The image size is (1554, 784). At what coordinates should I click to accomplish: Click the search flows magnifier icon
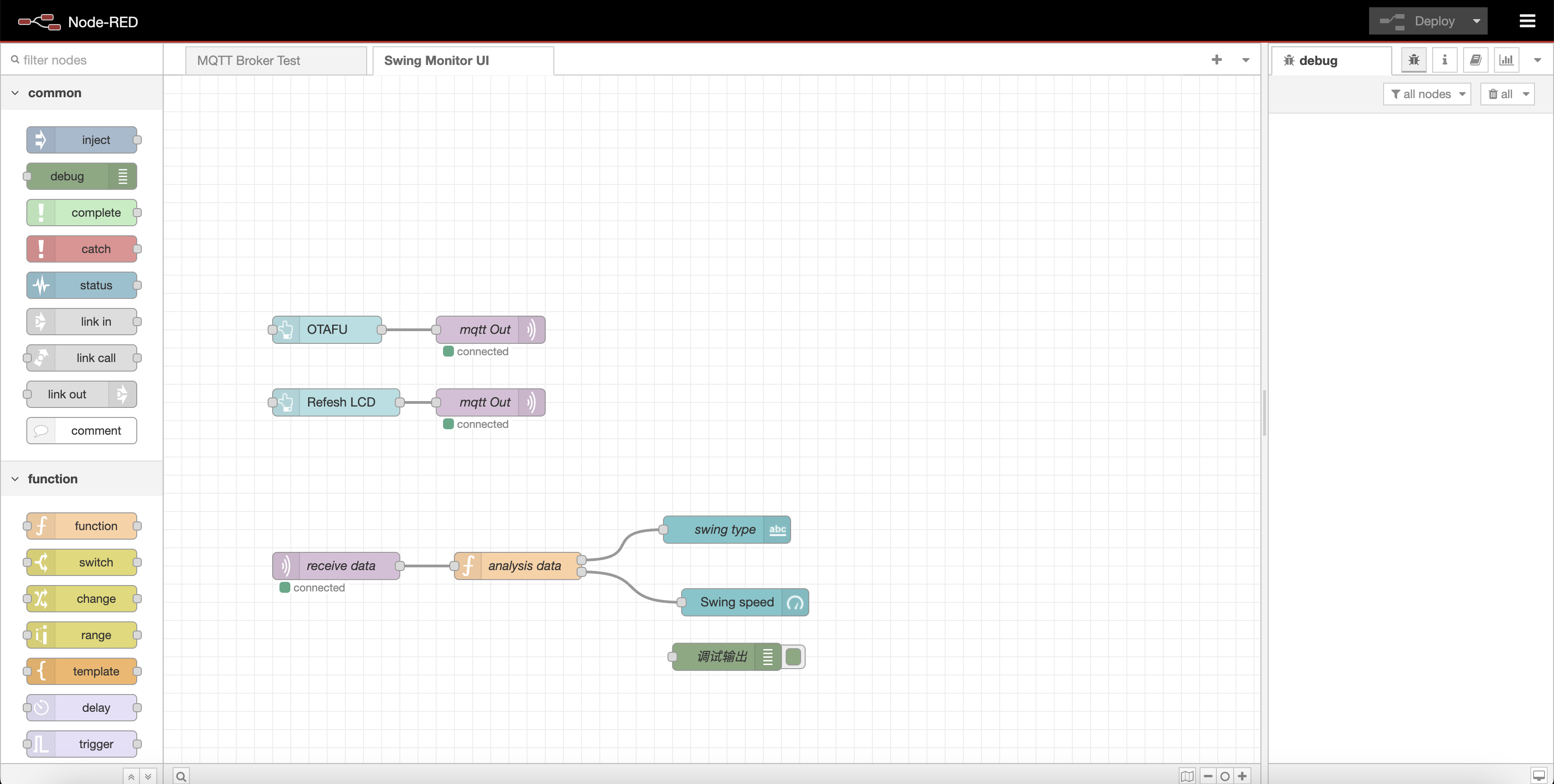point(181,776)
